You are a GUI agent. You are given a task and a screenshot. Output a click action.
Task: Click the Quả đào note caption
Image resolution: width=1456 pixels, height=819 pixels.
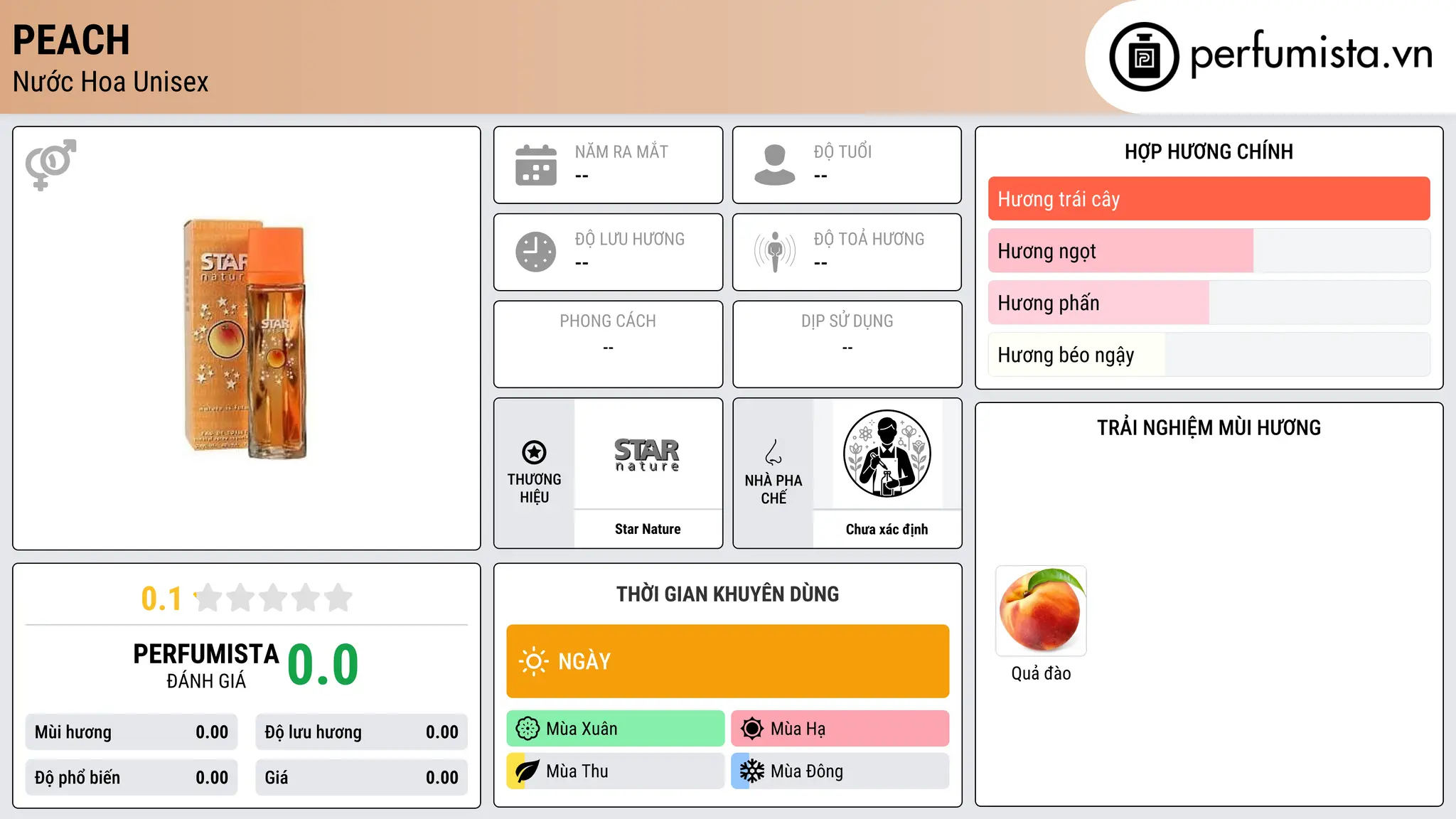(x=1041, y=673)
